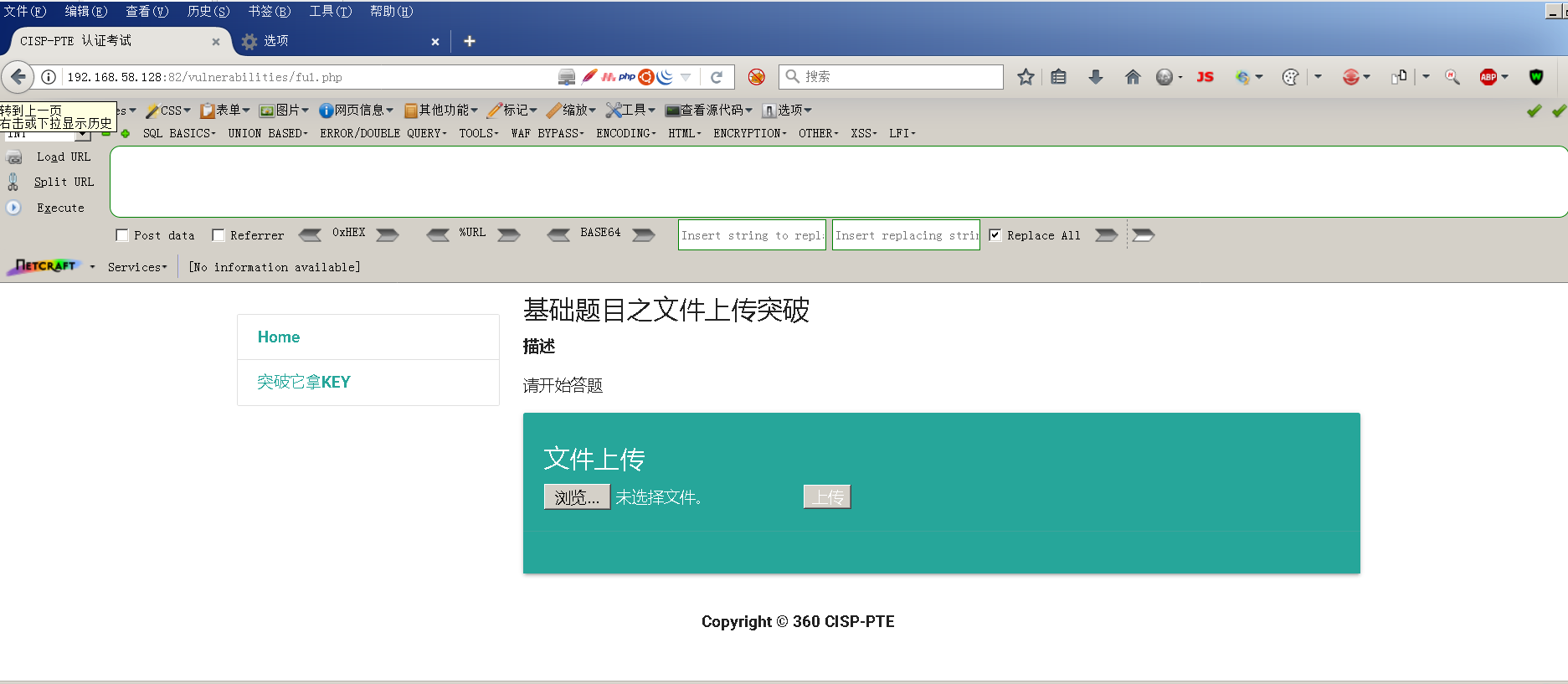Open the Home link in sidebar
The width and height of the screenshot is (1568, 684).
point(279,337)
